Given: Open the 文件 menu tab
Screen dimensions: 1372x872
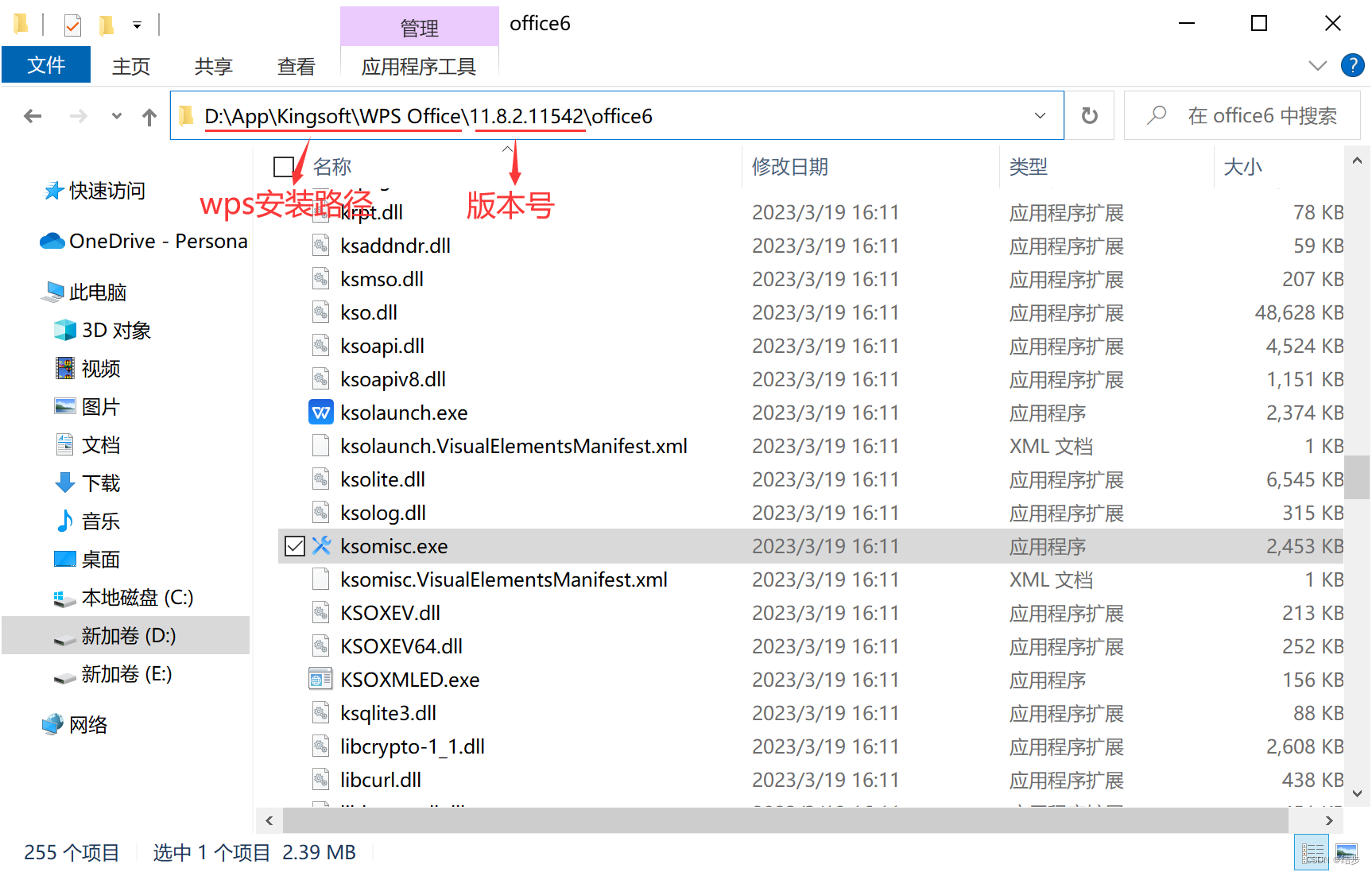Looking at the screenshot, I should coord(46,65).
